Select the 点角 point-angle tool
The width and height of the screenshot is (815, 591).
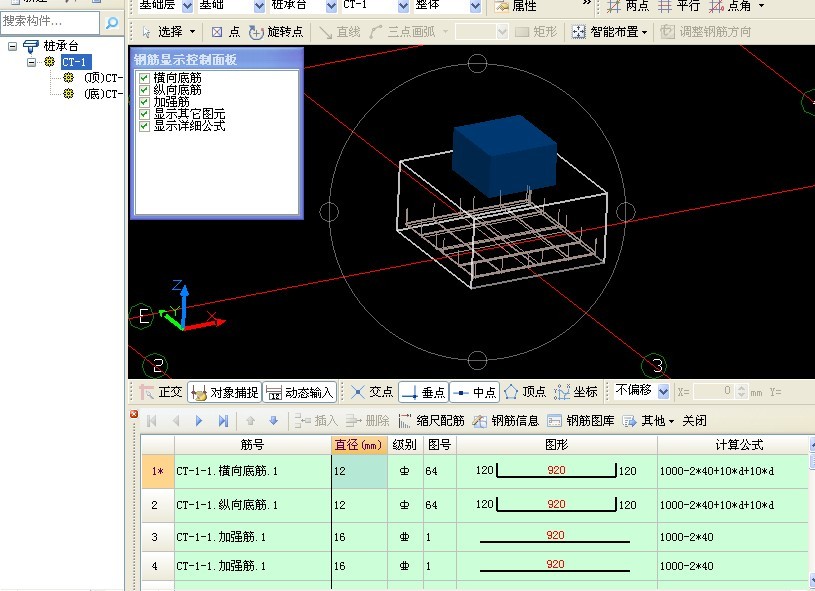(x=731, y=6)
